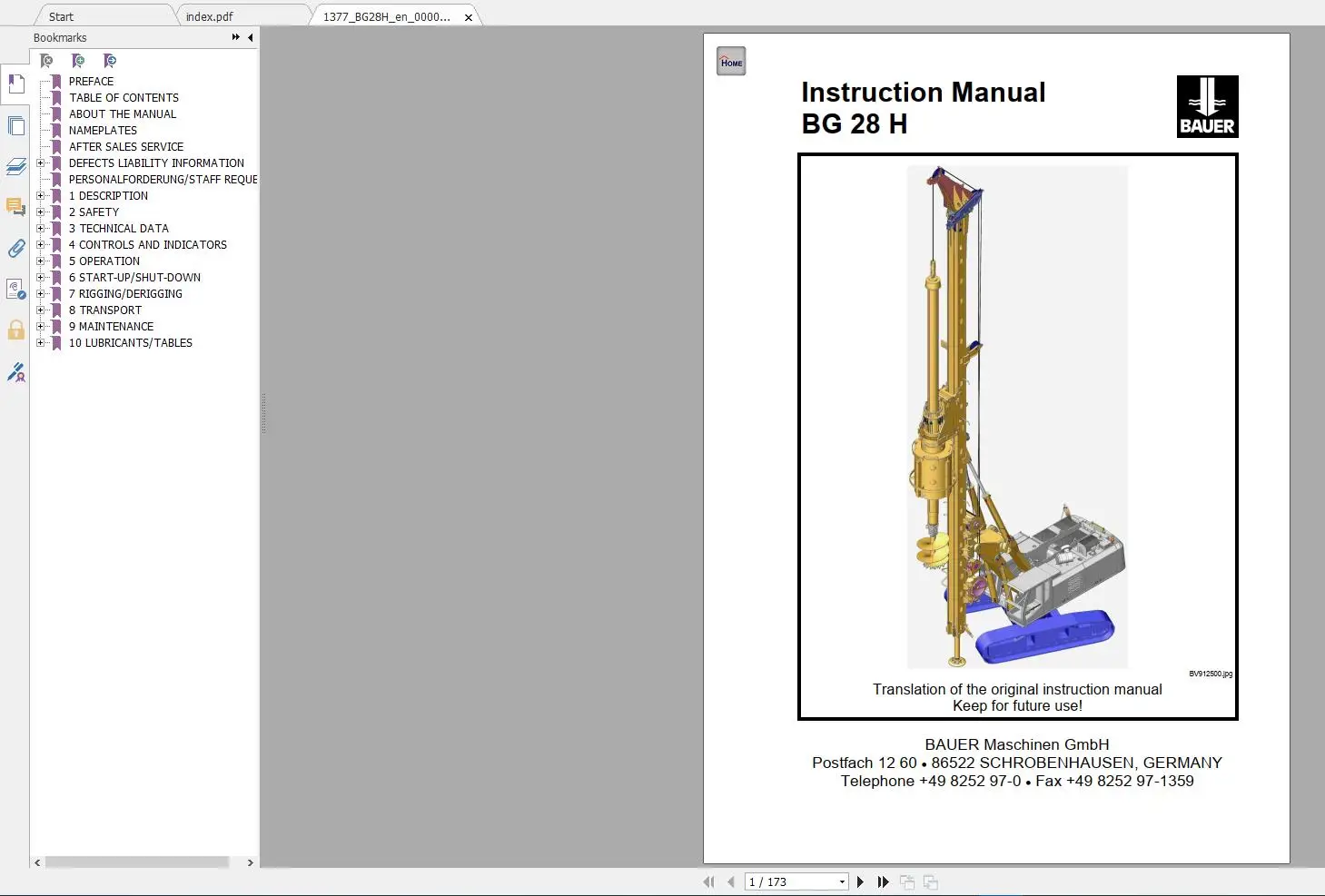
Task: Select the PREFACE bookmark
Action: tap(91, 81)
